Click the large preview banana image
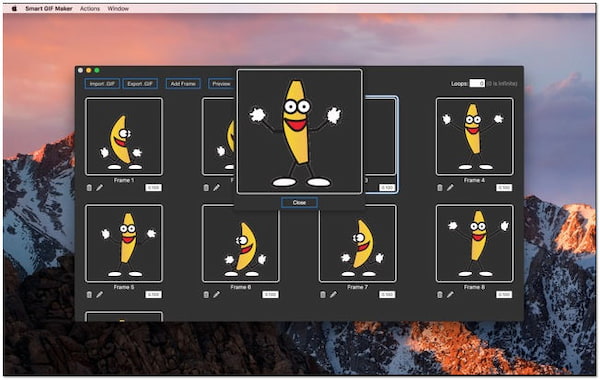 (x=299, y=132)
